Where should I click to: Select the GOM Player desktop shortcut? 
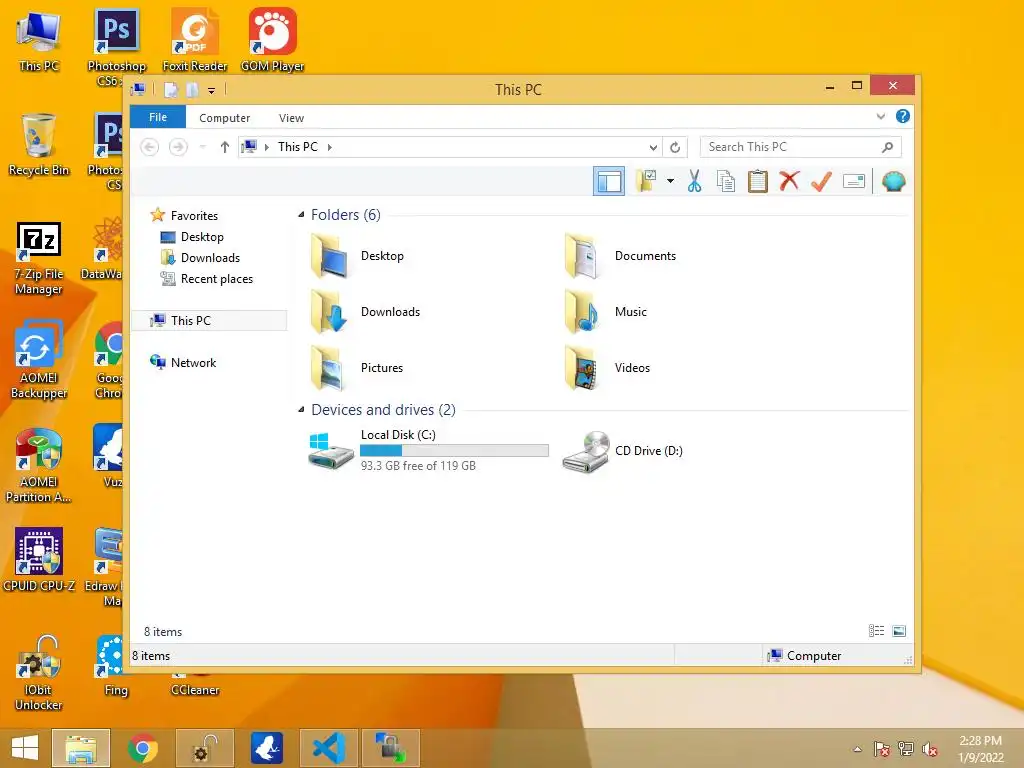(x=272, y=40)
